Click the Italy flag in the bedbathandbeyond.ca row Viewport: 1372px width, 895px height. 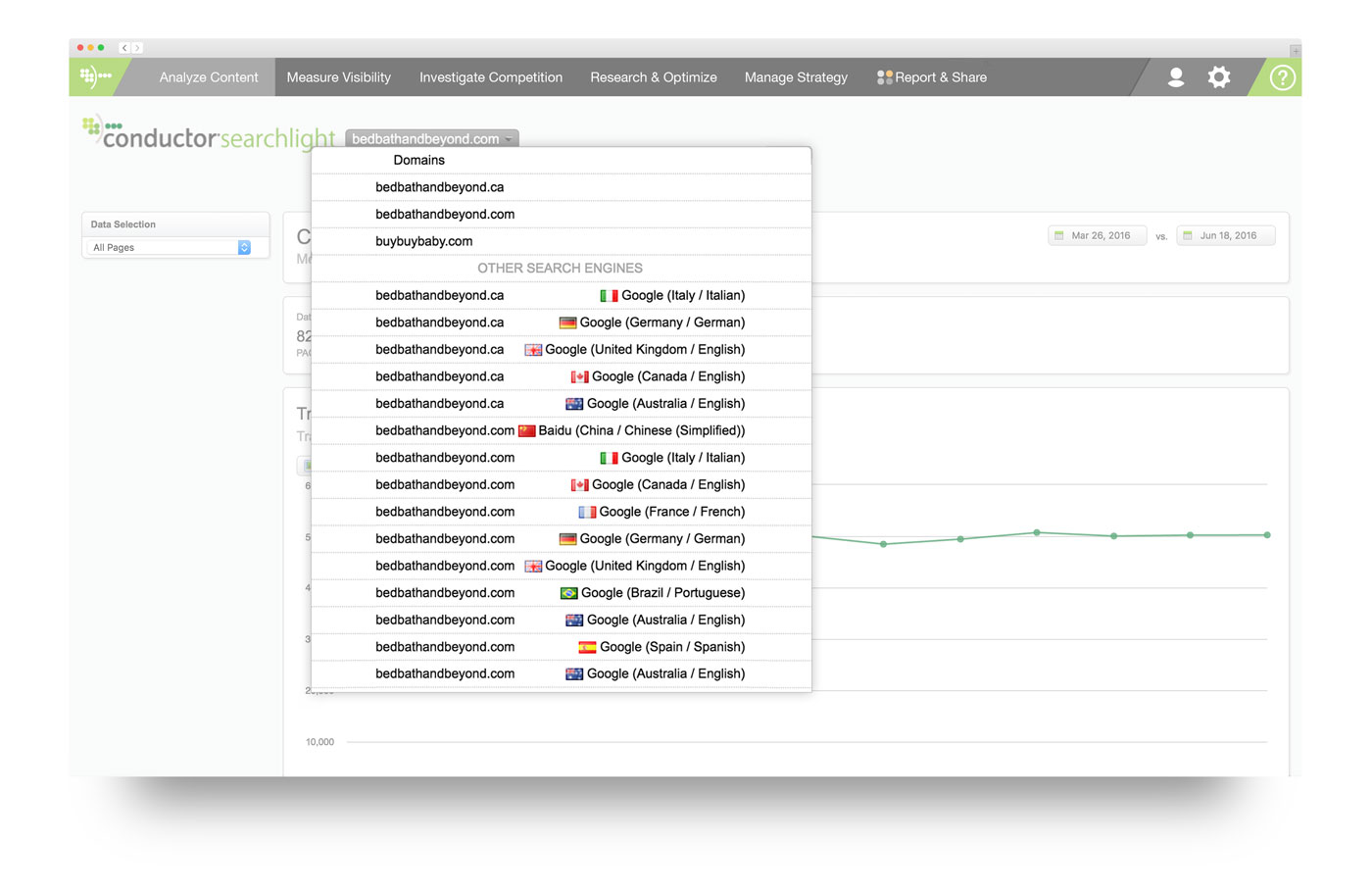pos(609,295)
